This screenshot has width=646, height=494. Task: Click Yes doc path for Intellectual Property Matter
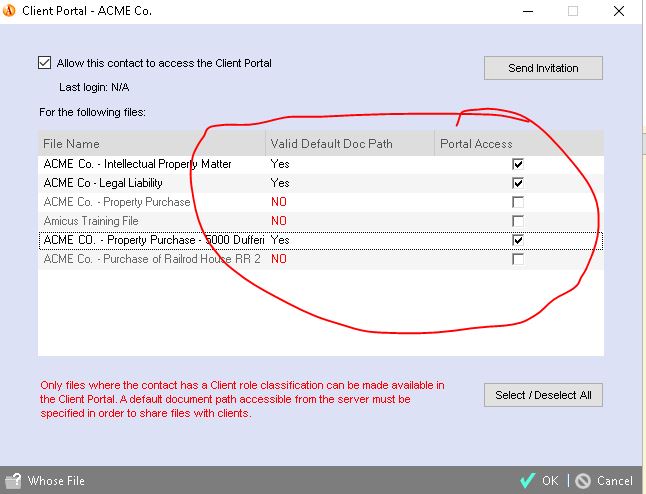[x=280, y=164]
